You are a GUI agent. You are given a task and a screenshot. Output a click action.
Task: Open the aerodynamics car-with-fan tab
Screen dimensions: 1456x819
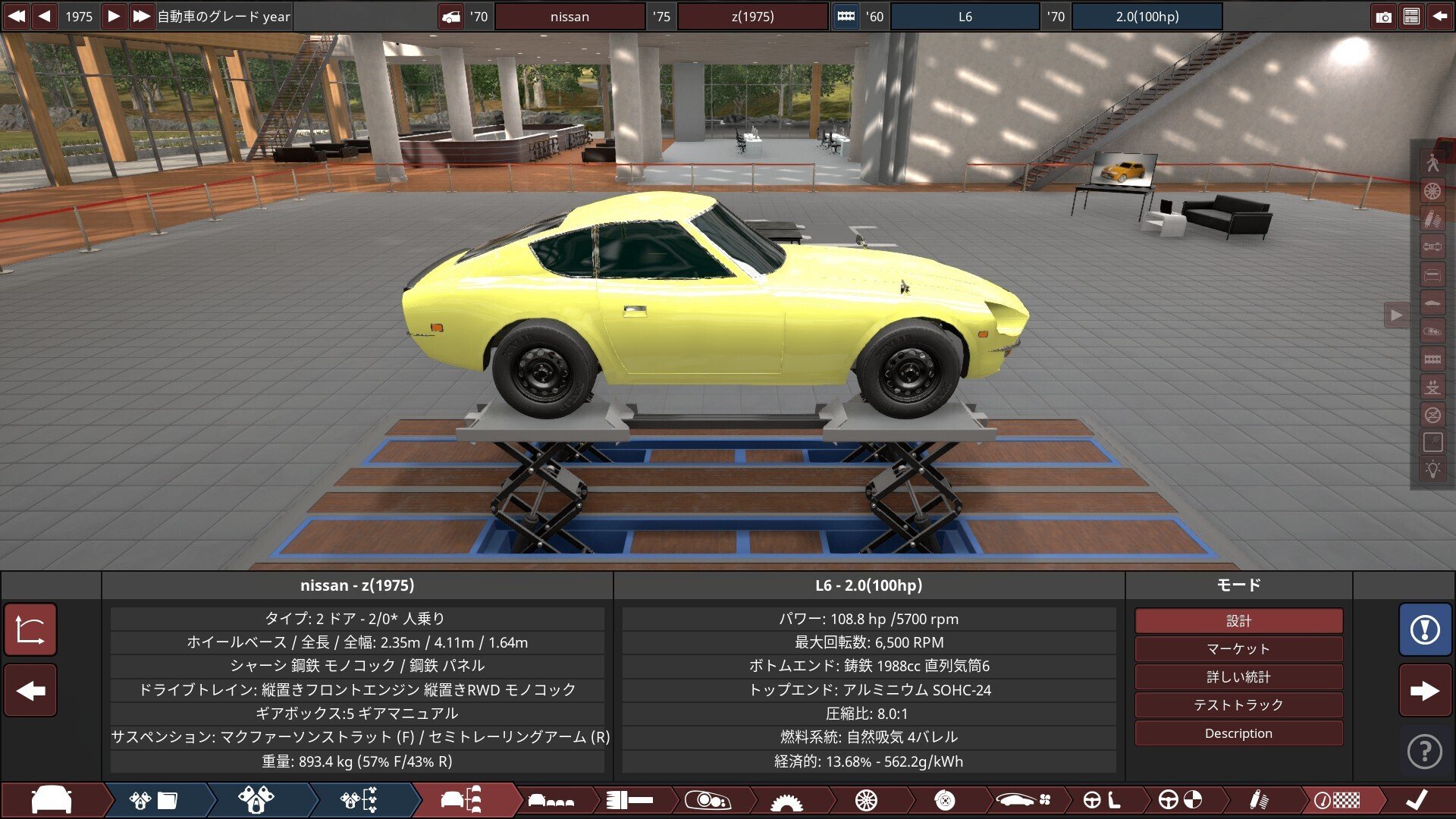pos(1024,800)
